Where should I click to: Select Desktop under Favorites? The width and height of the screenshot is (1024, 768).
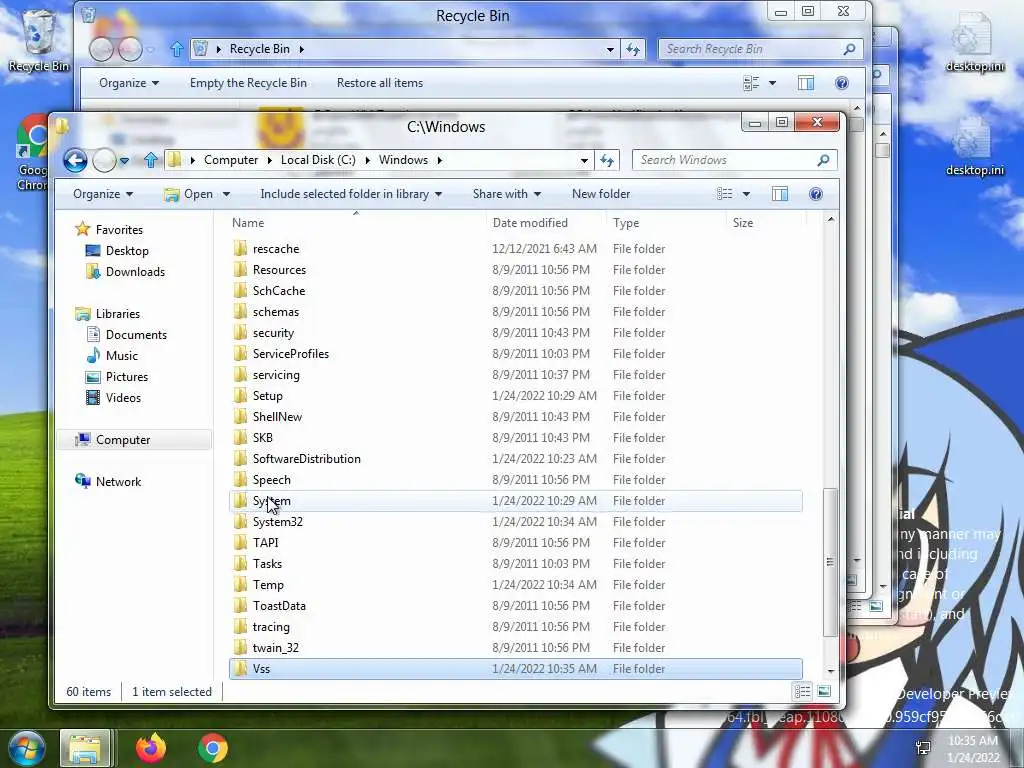(127, 251)
